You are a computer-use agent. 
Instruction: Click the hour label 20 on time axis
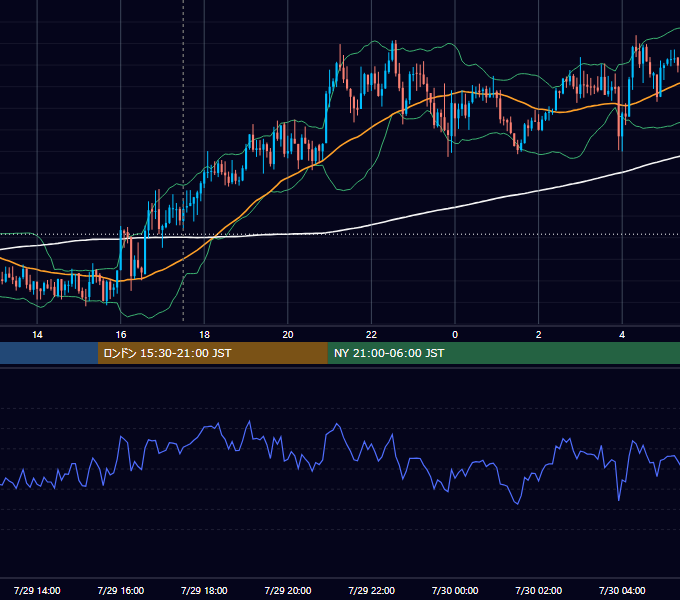[288, 335]
